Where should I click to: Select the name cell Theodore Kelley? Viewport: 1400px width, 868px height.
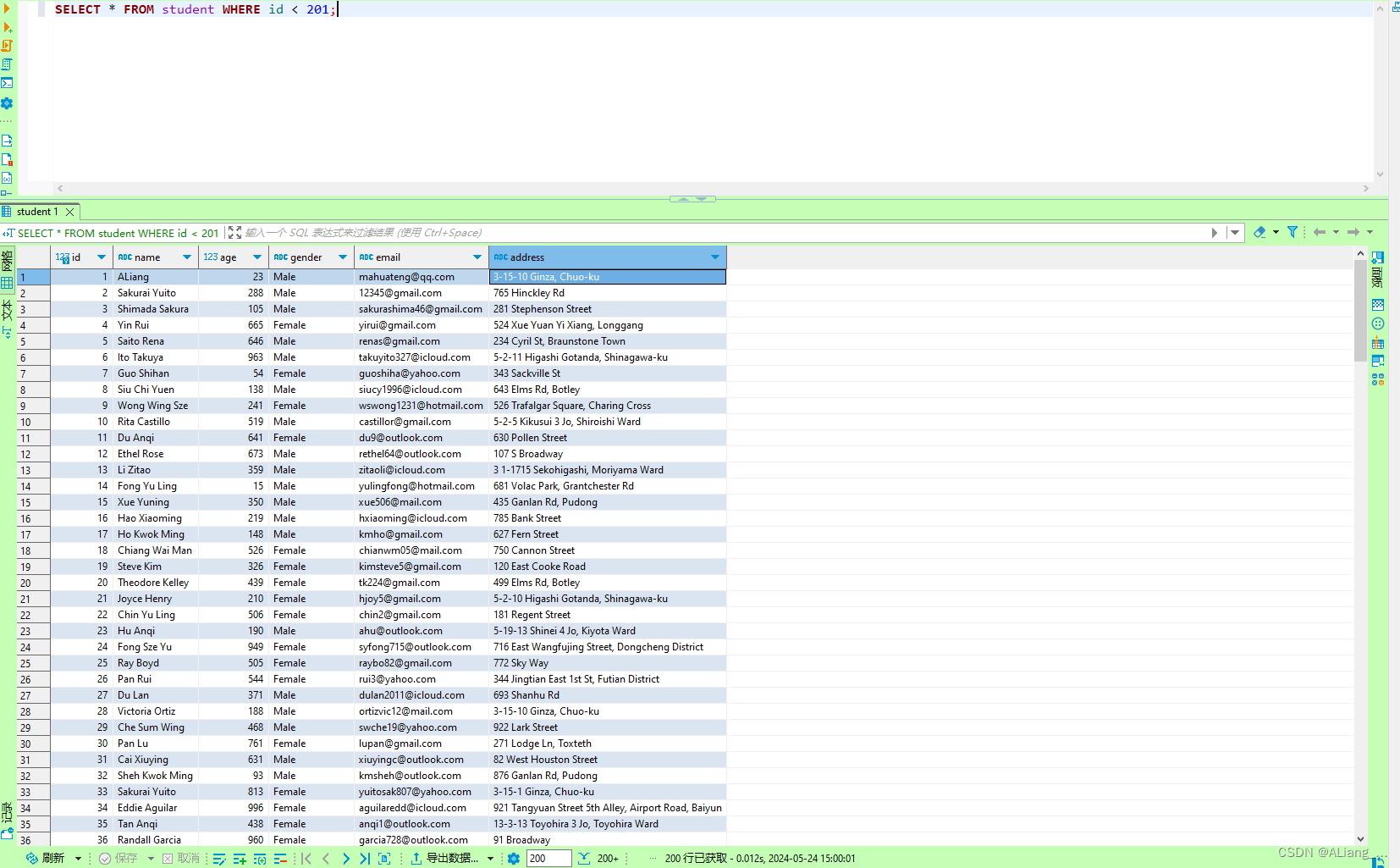pos(156,583)
